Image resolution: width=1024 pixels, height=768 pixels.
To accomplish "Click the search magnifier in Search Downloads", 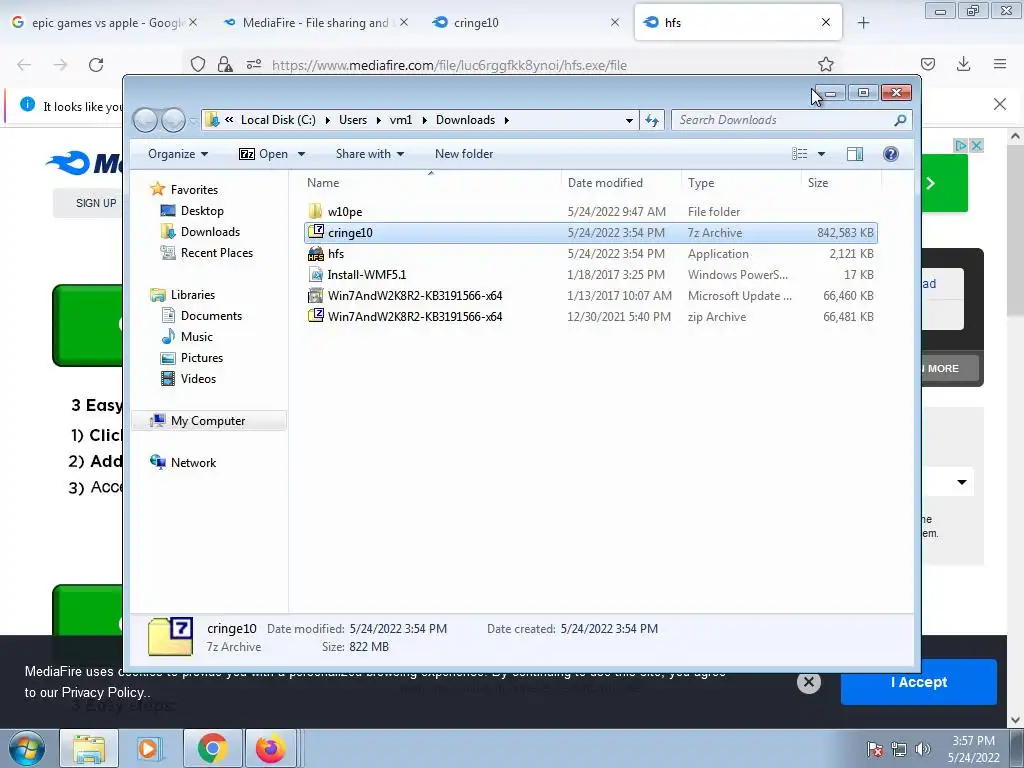I will point(900,120).
